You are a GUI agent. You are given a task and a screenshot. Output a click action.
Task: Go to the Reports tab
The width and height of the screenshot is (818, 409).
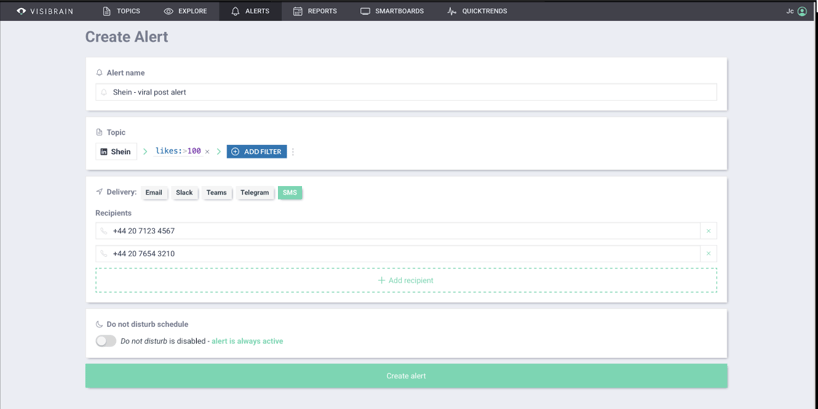tap(315, 11)
